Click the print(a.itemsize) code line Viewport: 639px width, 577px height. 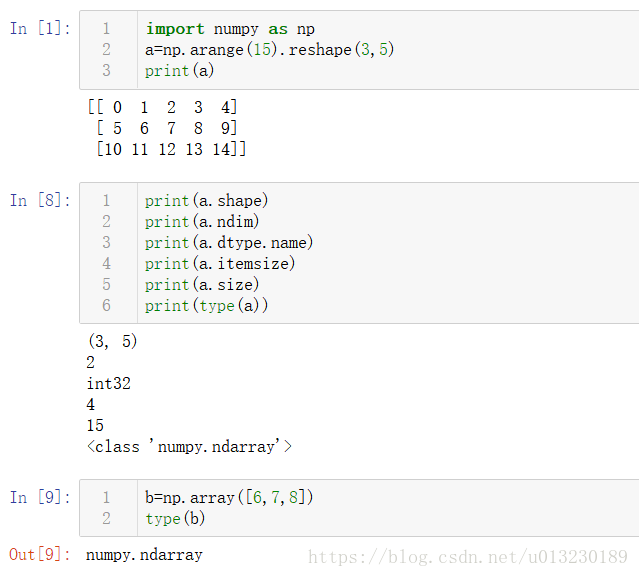(220, 264)
